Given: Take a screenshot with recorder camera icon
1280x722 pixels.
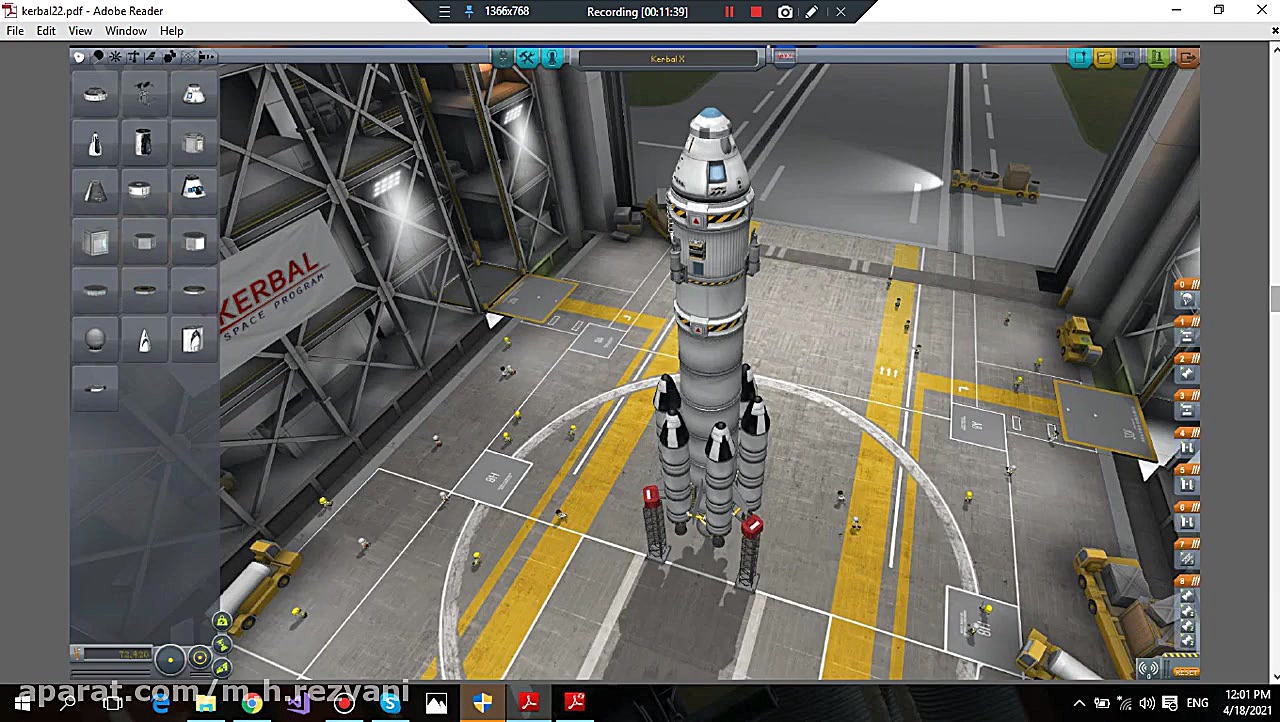Looking at the screenshot, I should click(x=785, y=12).
